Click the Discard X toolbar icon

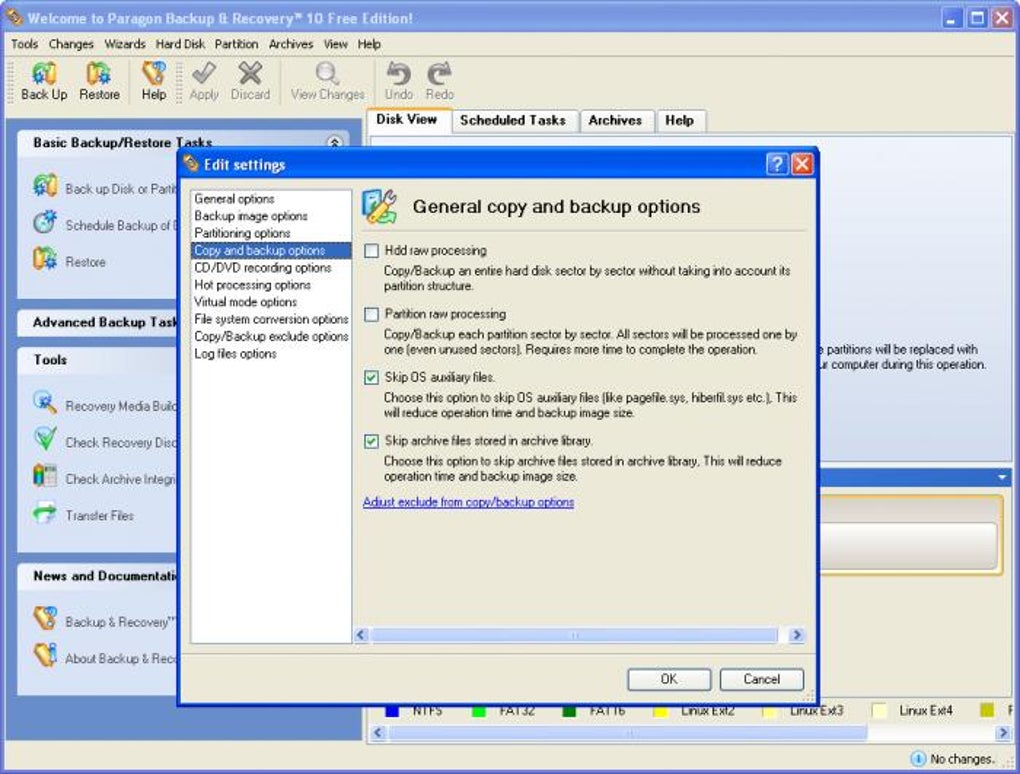point(250,73)
